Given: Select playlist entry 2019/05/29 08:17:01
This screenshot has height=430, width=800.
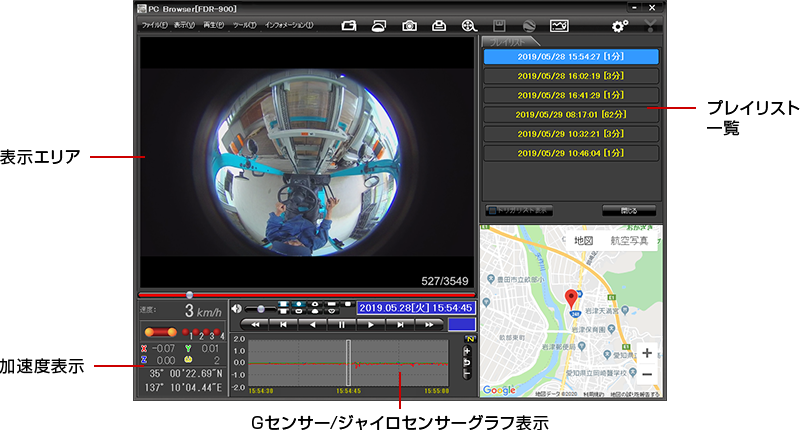Looking at the screenshot, I should point(570,114).
